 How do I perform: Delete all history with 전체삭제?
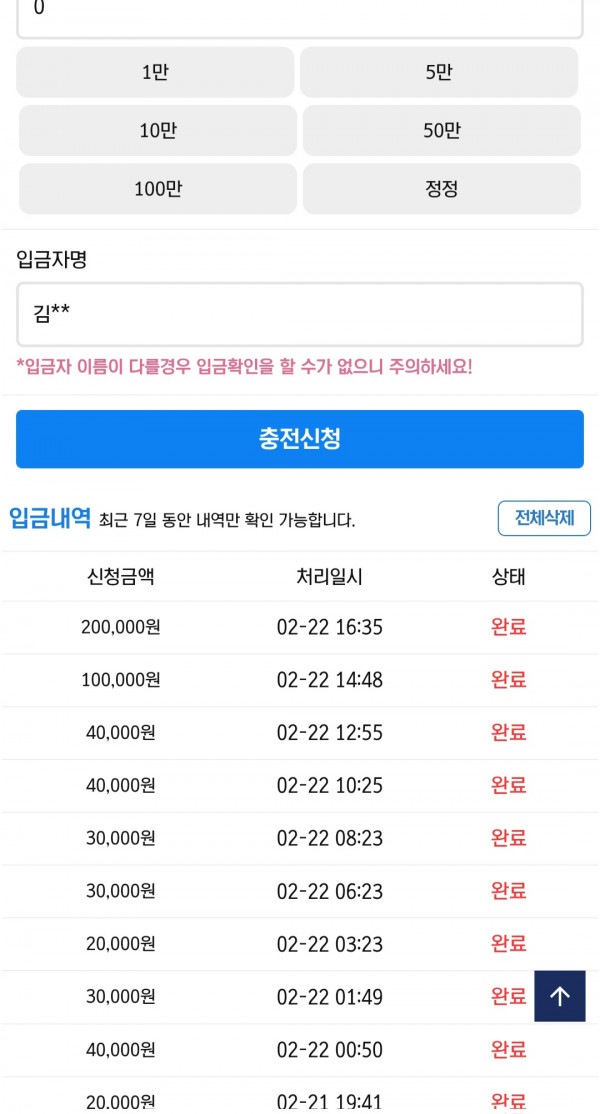point(544,518)
